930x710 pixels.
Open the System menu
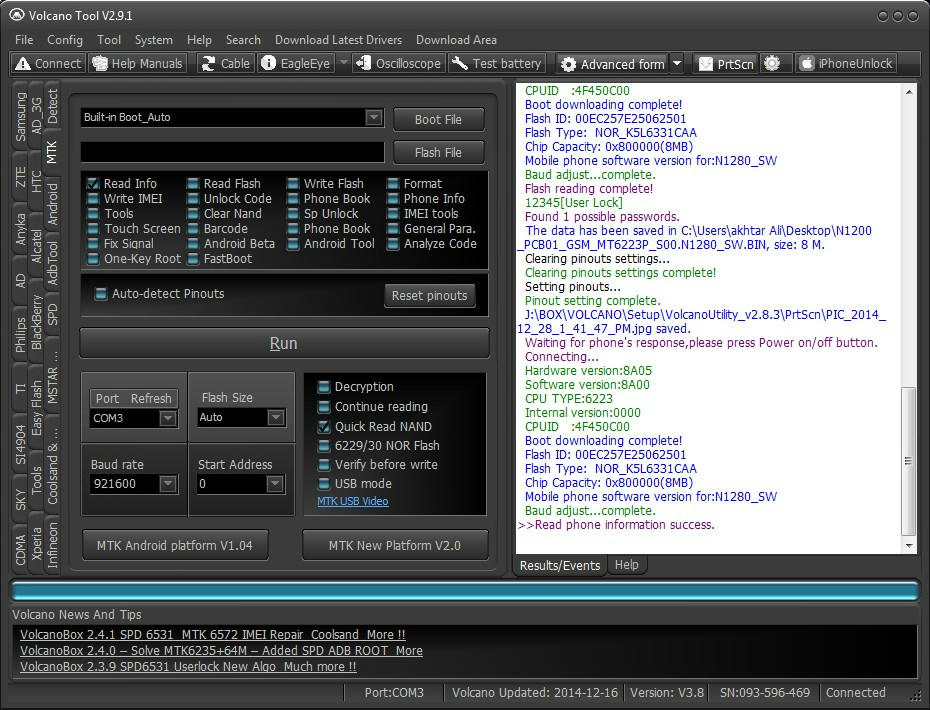click(x=154, y=40)
